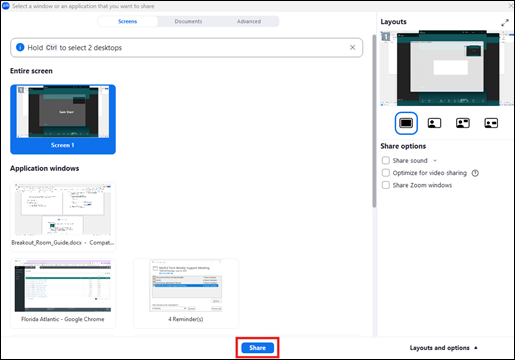Click the Application windows heading
Image resolution: width=515 pixels, height=360 pixels.
(x=45, y=168)
